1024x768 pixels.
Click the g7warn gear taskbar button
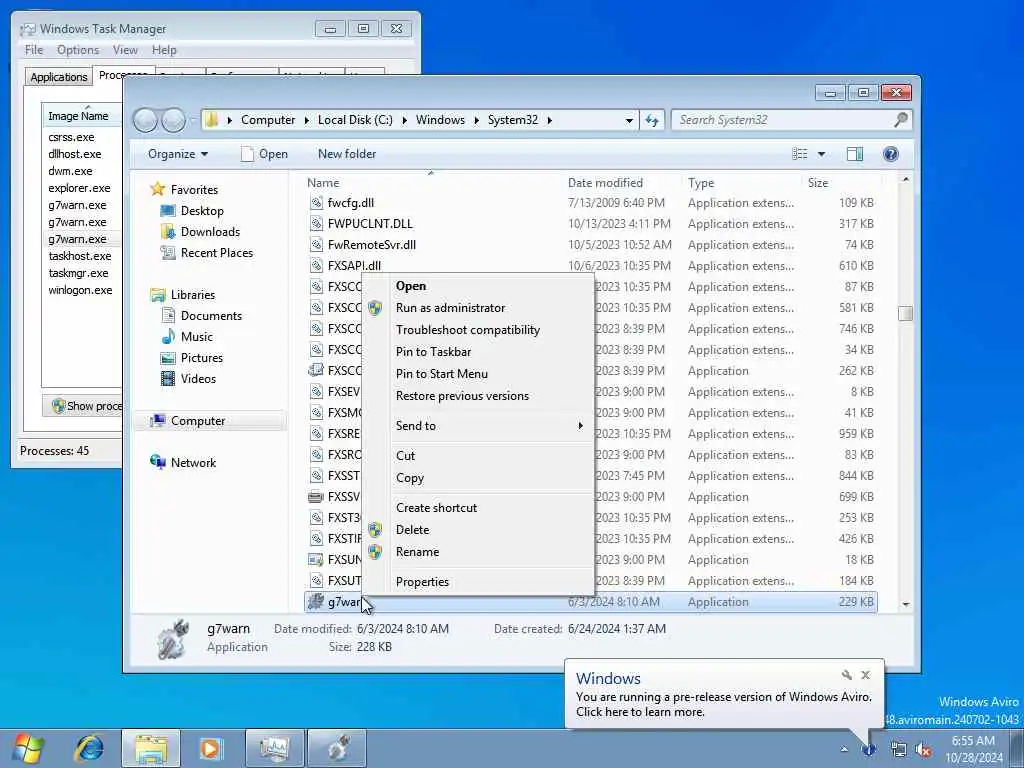pos(337,748)
